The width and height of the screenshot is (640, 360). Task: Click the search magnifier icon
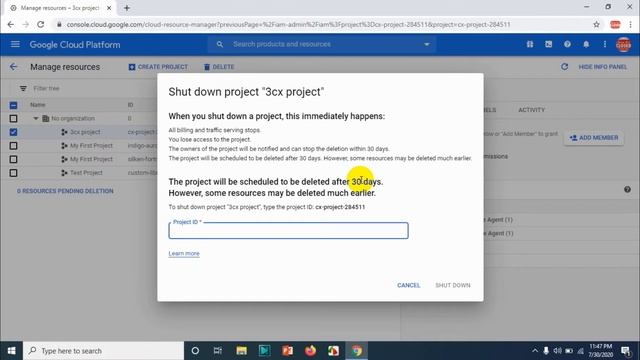[x=220, y=44]
